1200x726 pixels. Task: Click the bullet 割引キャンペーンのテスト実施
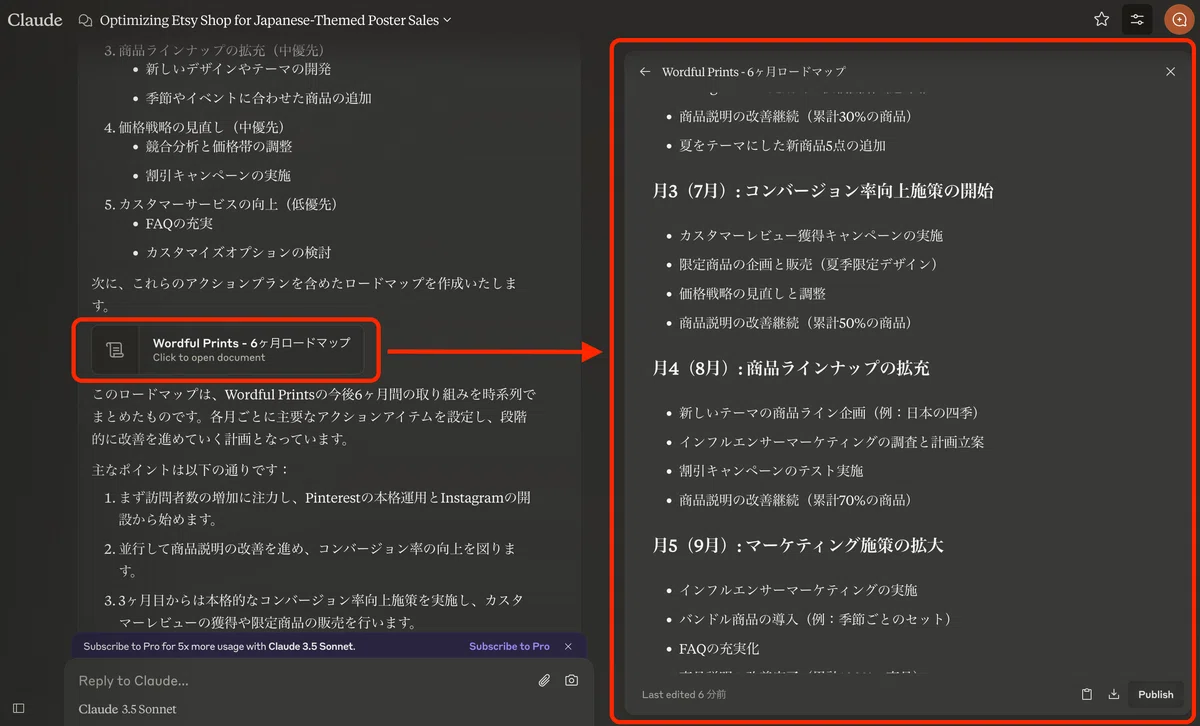pyautogui.click(x=771, y=470)
